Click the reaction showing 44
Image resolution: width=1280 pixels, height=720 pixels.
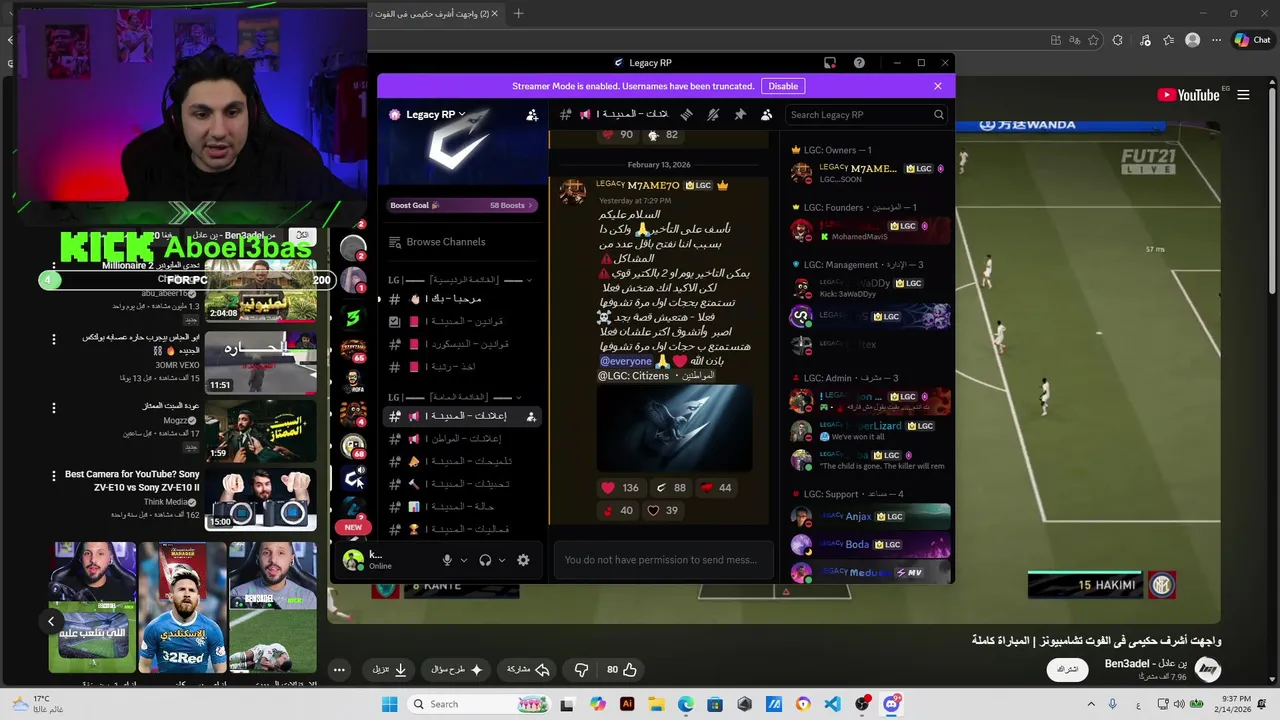tap(716, 488)
